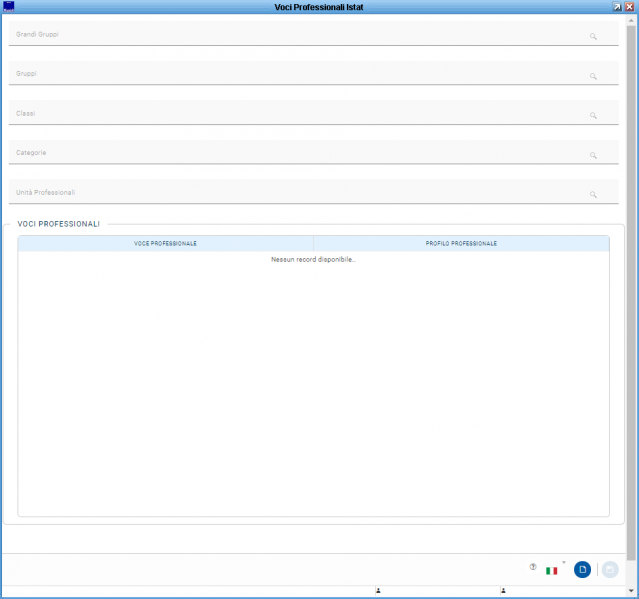Click the greyed-out save disk button
Image resolution: width=639 pixels, height=599 pixels.
click(x=610, y=570)
